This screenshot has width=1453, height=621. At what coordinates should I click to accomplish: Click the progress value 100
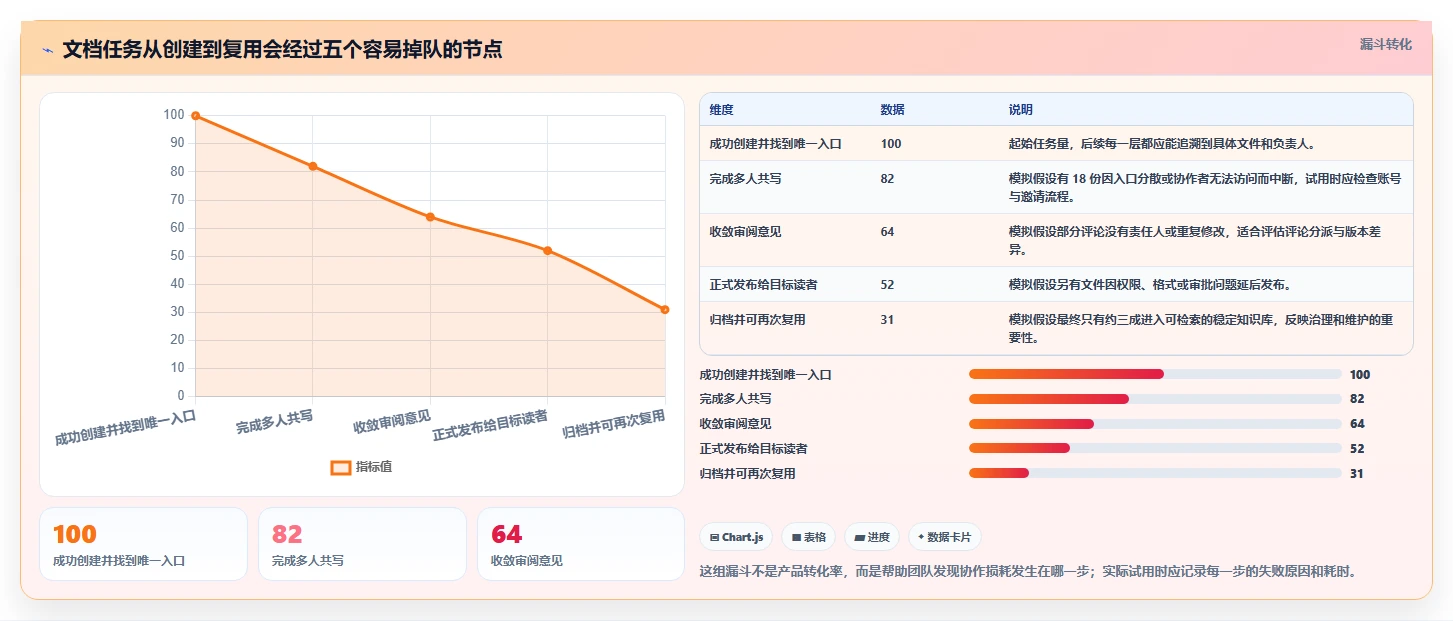coord(1360,375)
